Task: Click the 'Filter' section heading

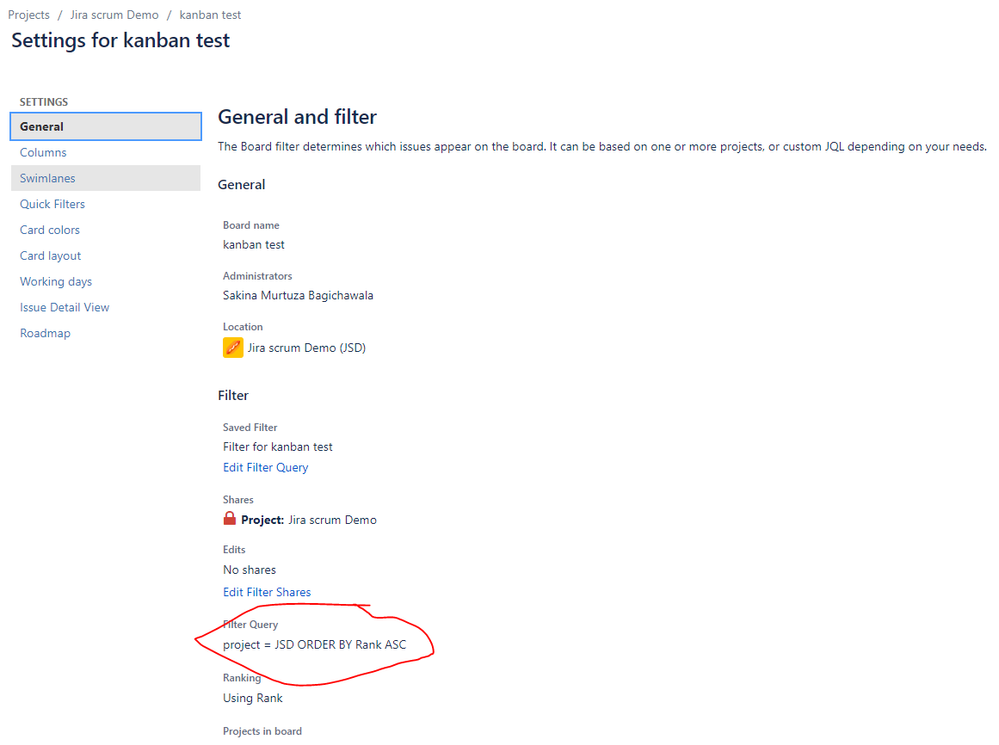Action: coord(233,396)
